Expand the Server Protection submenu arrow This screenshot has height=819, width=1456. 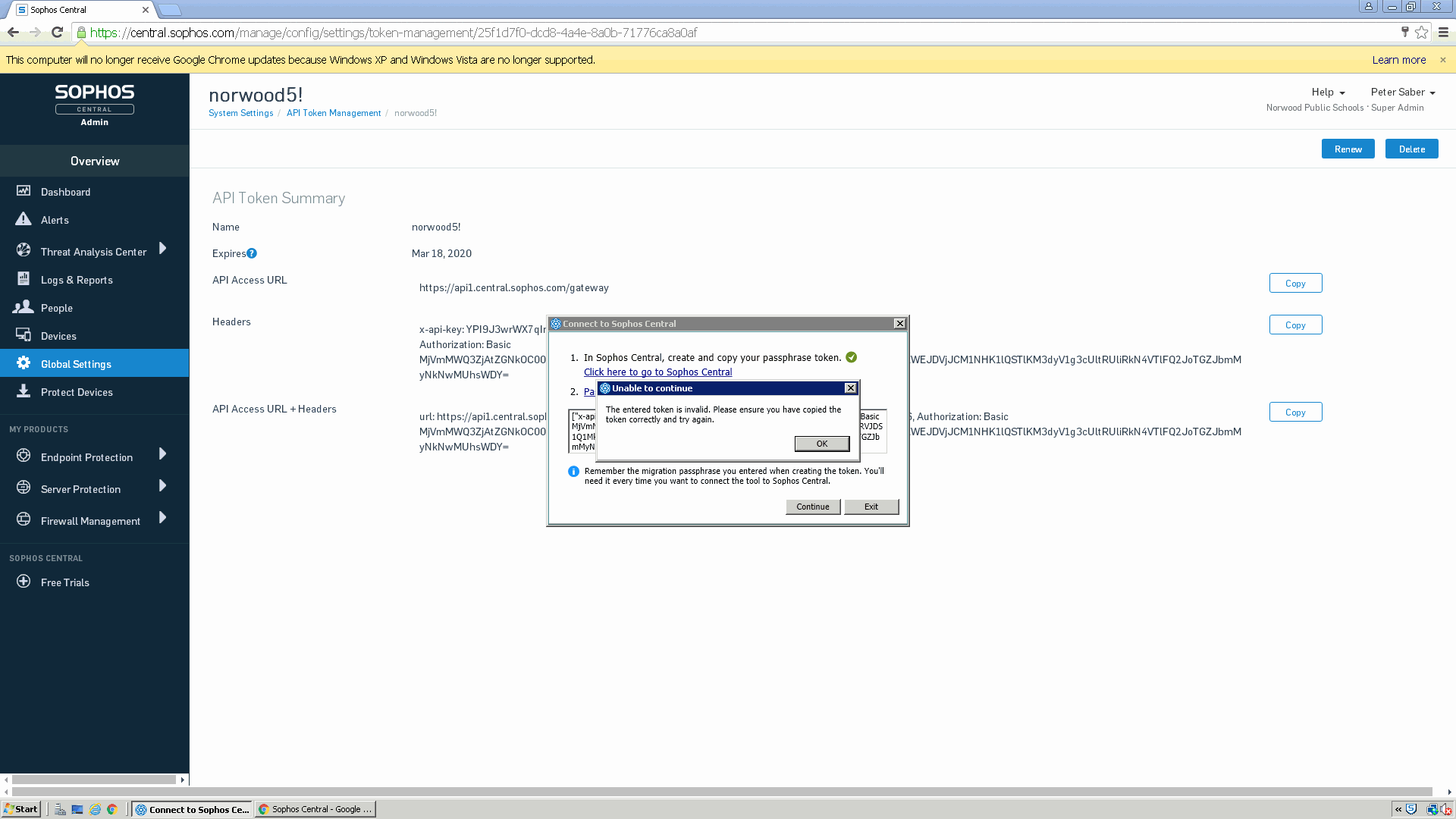pos(162,486)
